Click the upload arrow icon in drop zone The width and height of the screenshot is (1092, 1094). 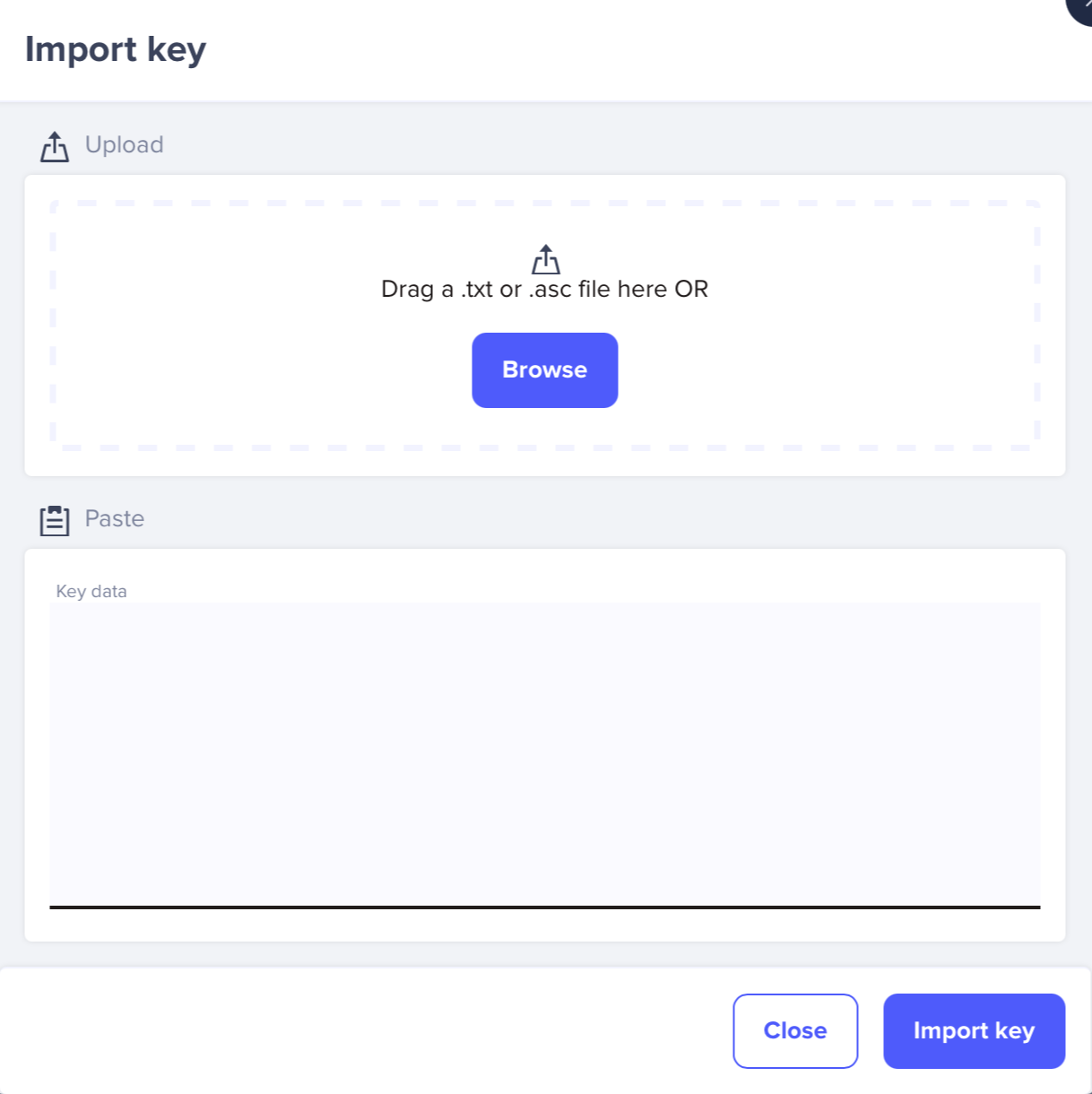(x=545, y=259)
